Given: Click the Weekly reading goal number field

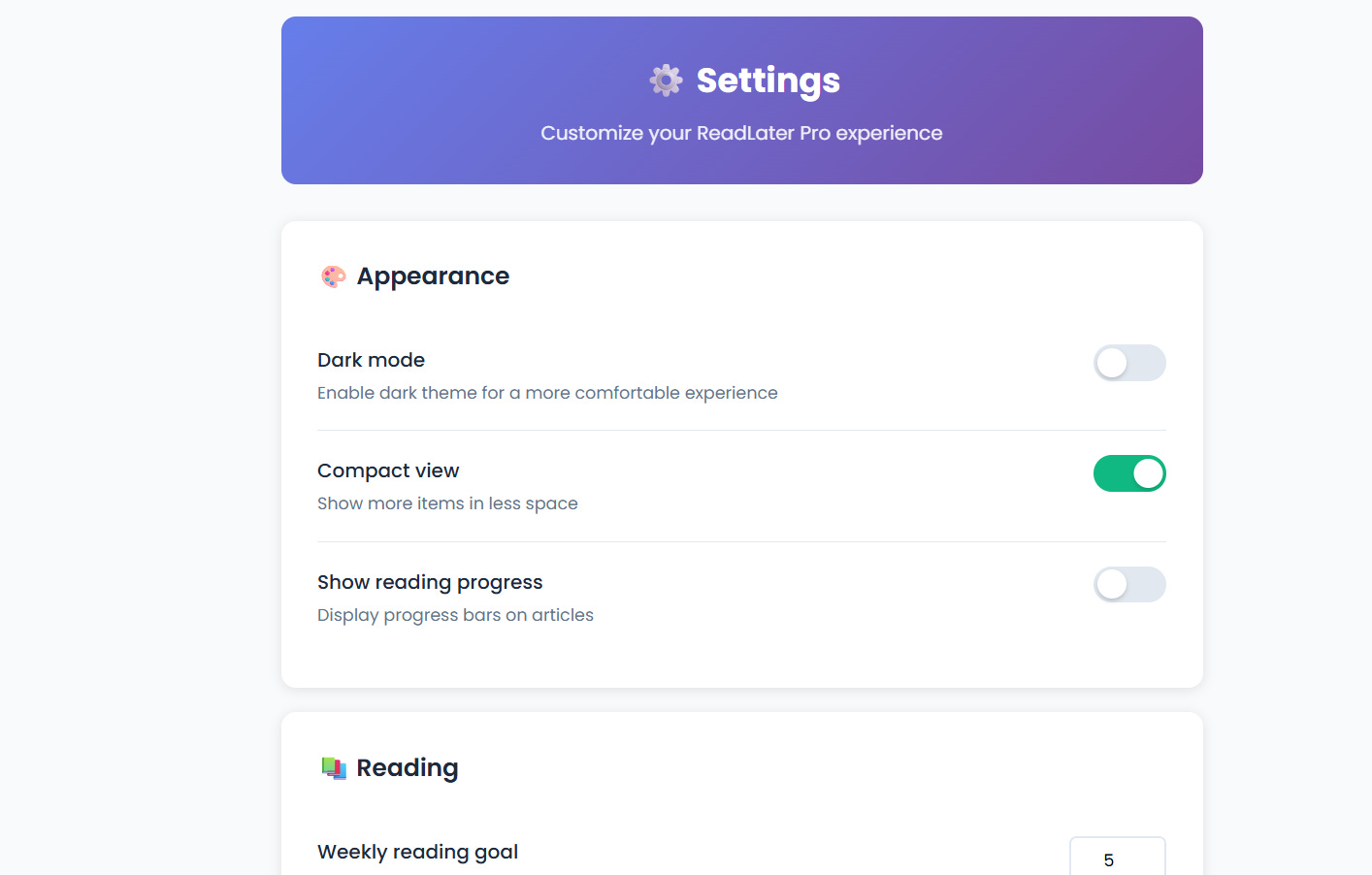Looking at the screenshot, I should pos(1118,857).
